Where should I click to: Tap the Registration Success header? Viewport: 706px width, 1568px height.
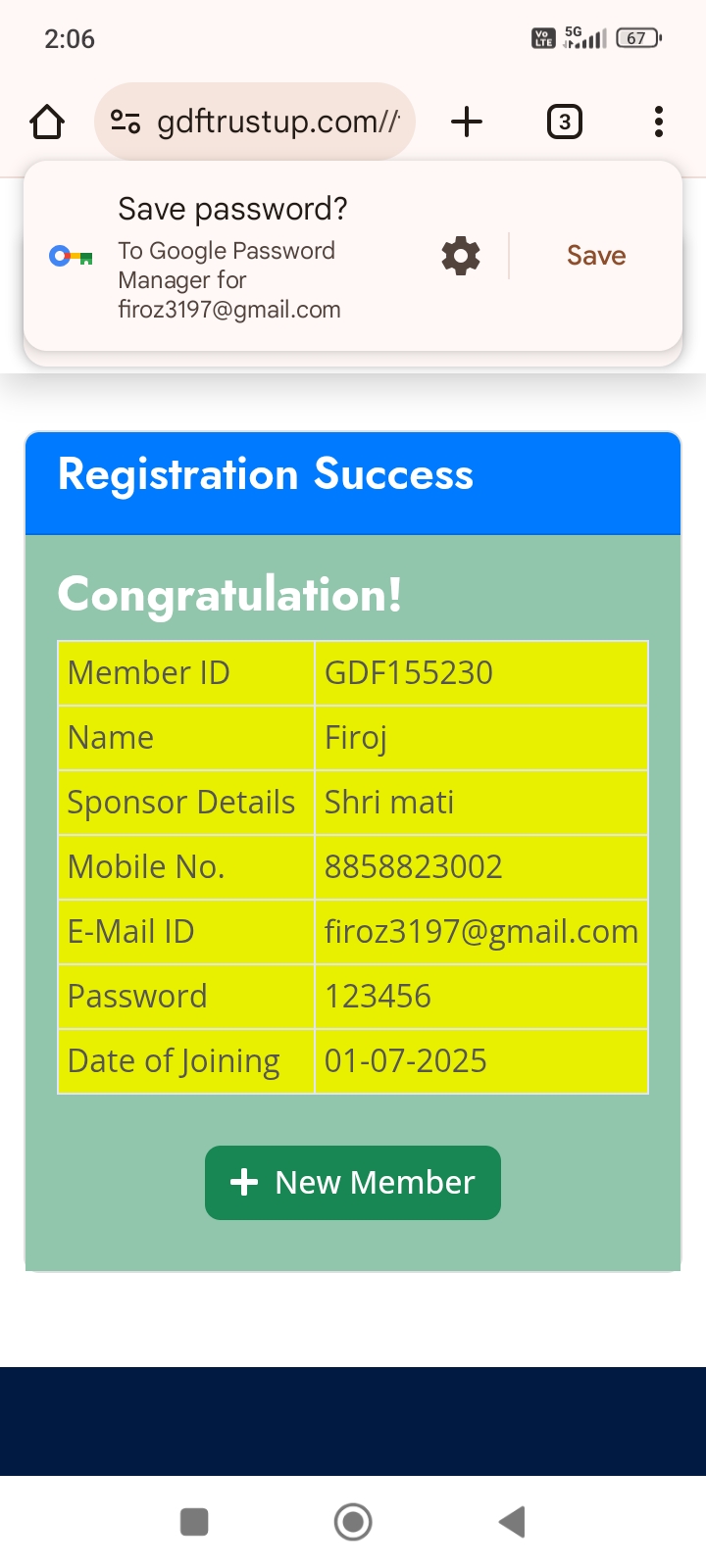266,475
